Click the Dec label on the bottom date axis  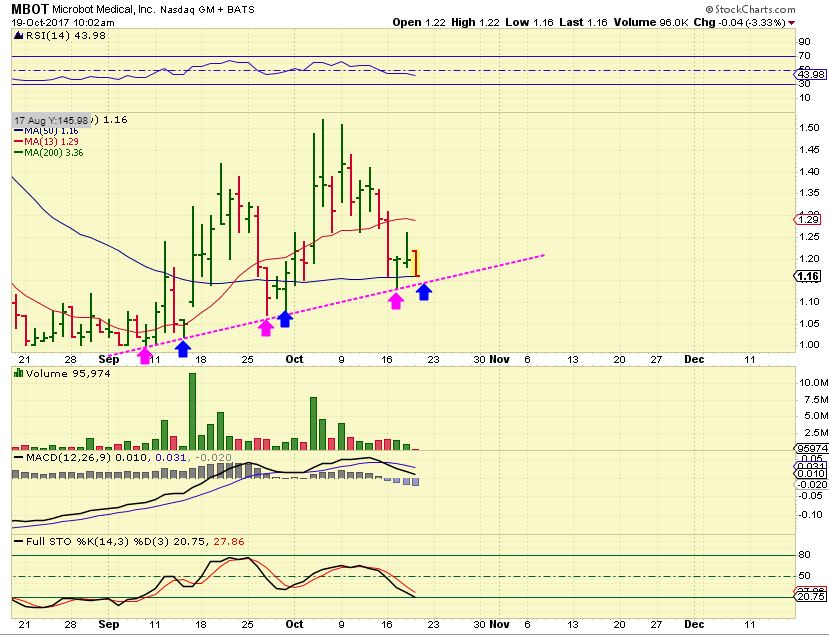coord(694,624)
